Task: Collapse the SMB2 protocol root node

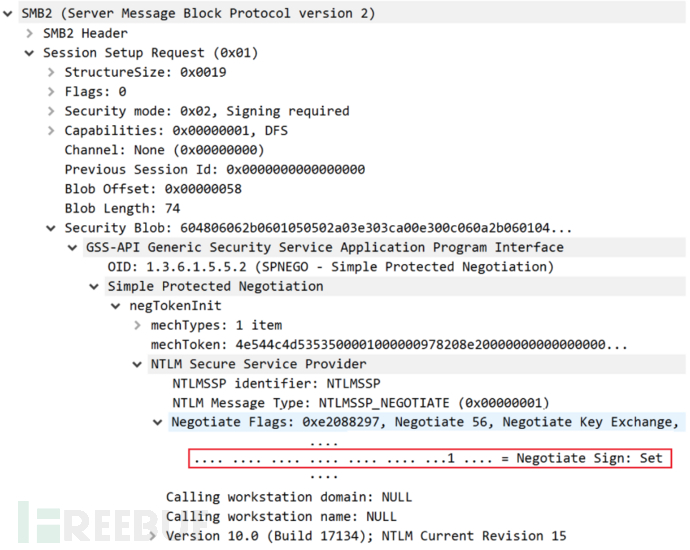Action: pyautogui.click(x=7, y=14)
